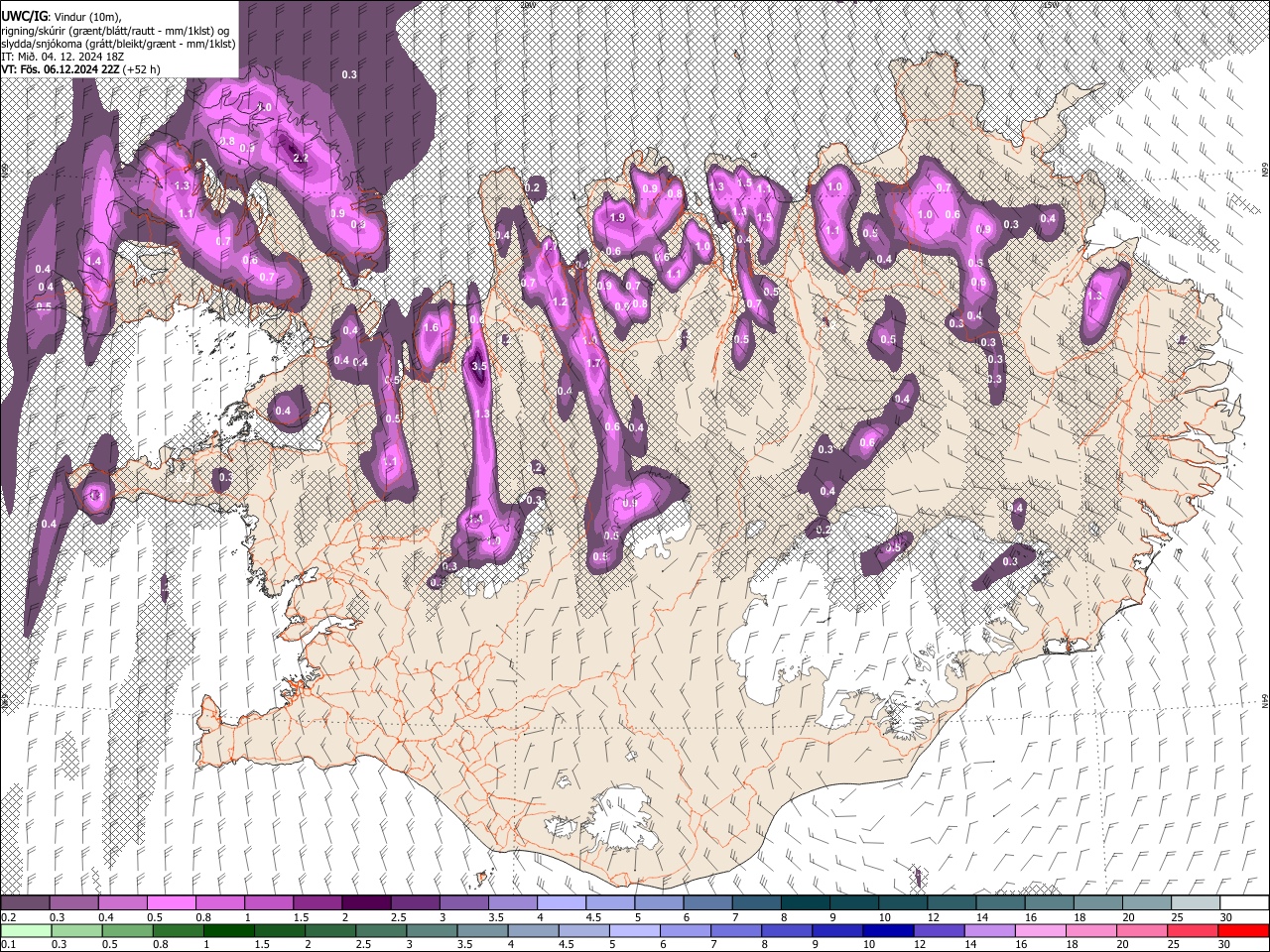Click the 'slydda/snjókoma' legend description line
The height and width of the screenshot is (952, 1270).
[118, 44]
